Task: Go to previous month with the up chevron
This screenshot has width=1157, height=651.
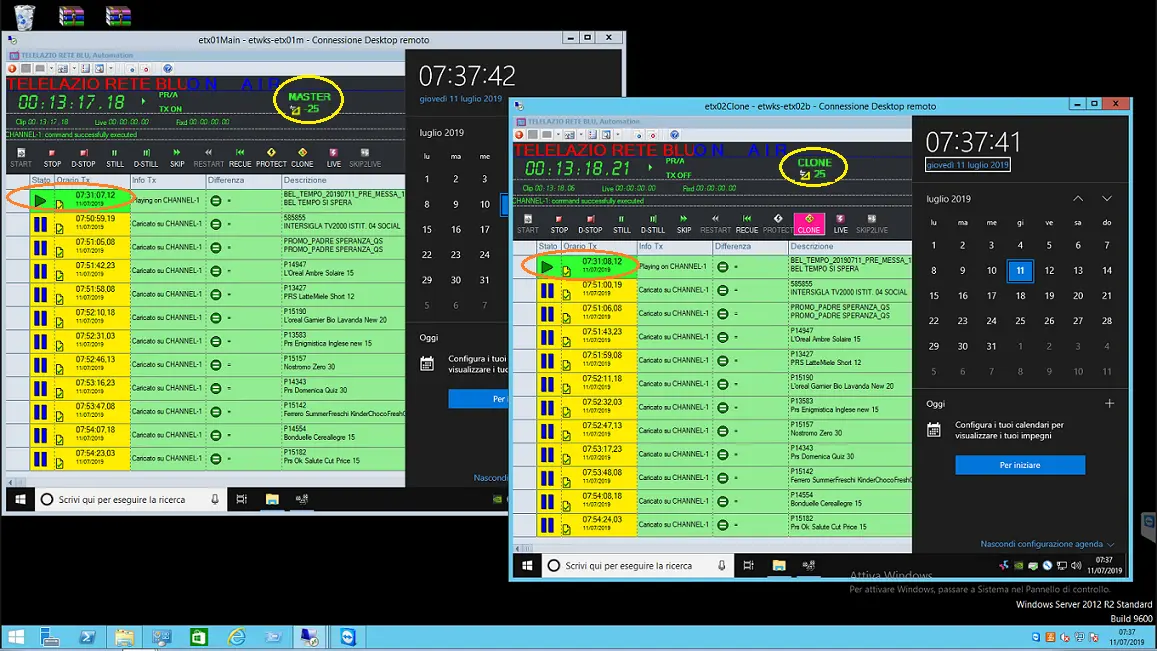Action: [x=1078, y=199]
